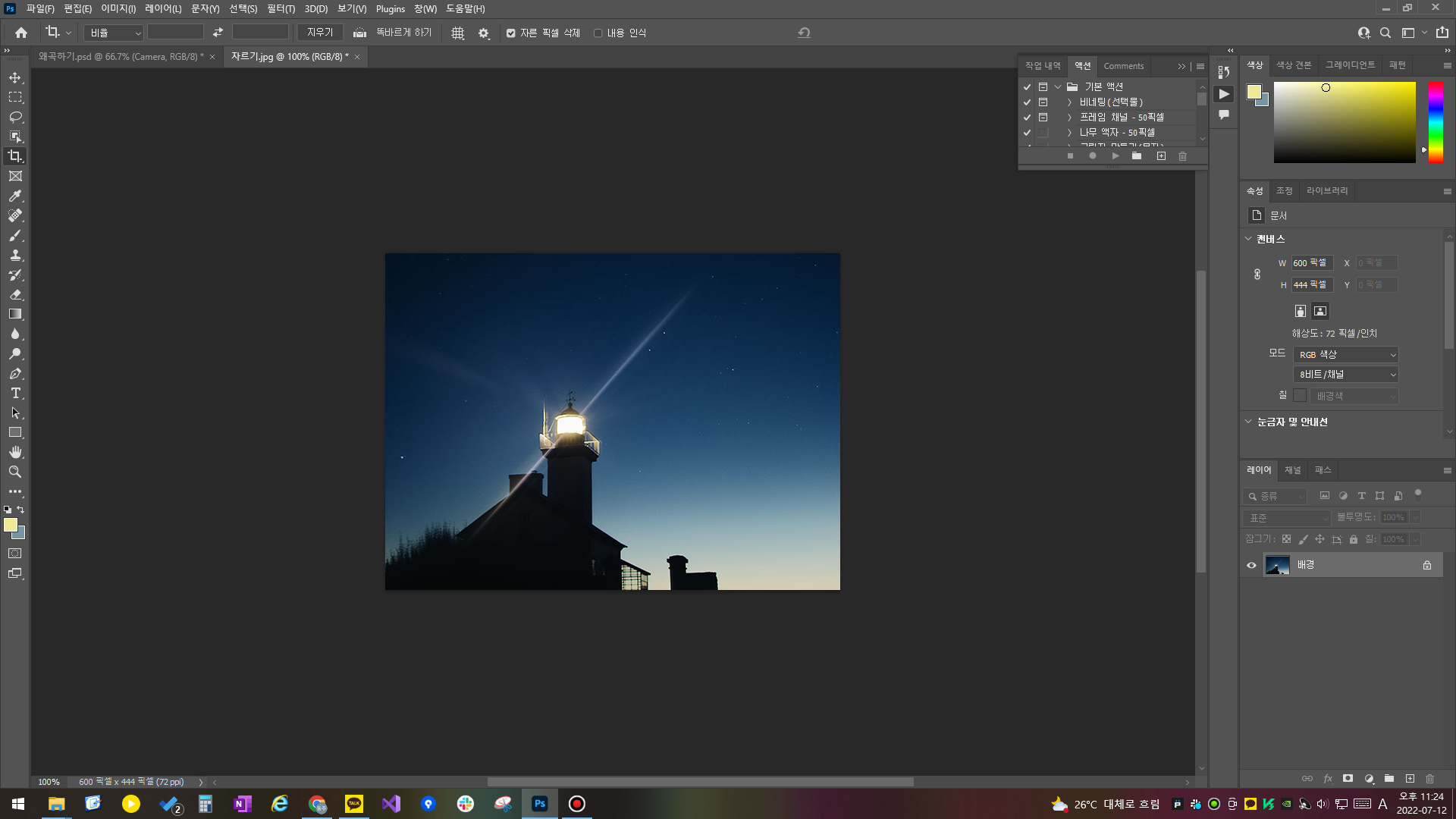Select the Crop tool in the toolbox
Viewport: 1456px width, 819px height.
15,156
